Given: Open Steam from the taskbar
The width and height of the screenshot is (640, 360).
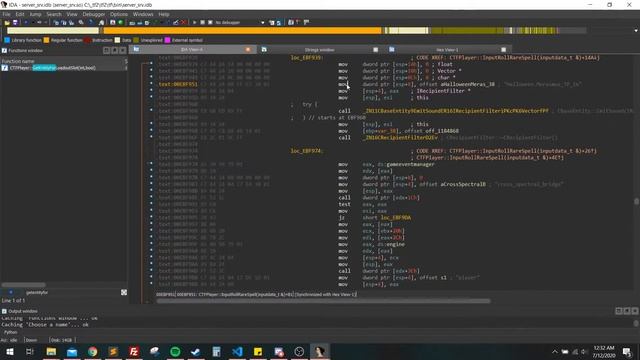Looking at the screenshot, I should [196, 351].
